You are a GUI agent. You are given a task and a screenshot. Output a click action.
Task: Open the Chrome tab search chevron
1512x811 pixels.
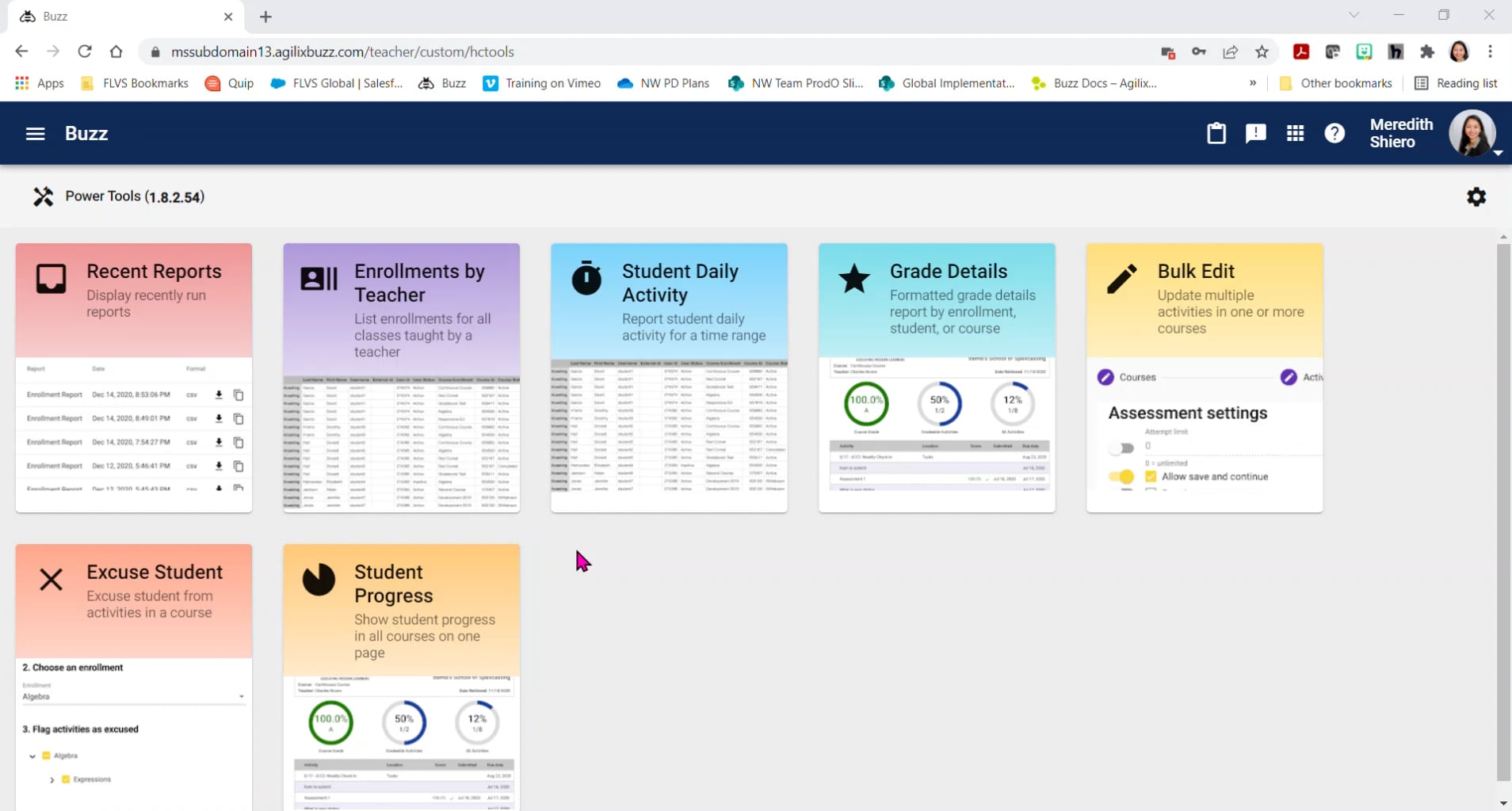[1354, 16]
